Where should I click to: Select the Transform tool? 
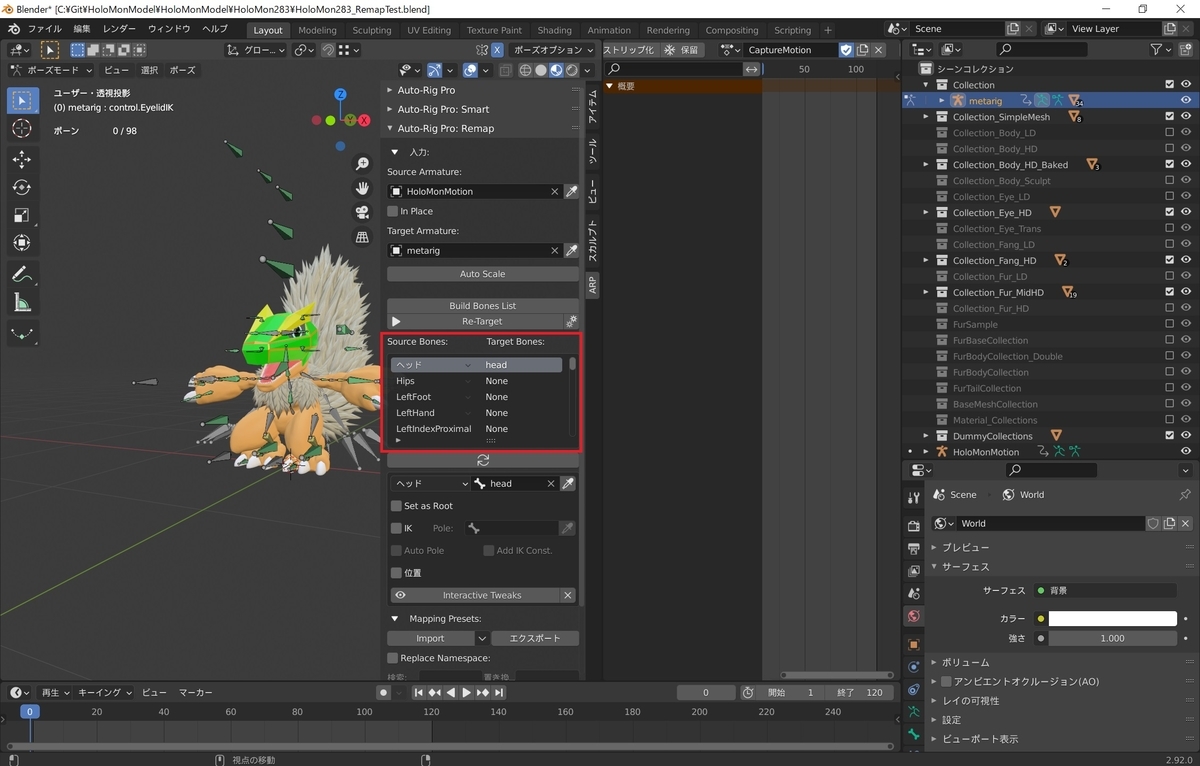(x=22, y=243)
